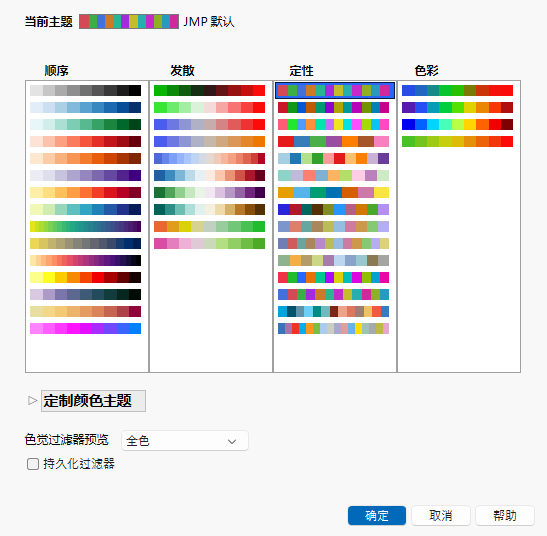The width and height of the screenshot is (547, 536).
Task: Select the light-to-dark blue sequential theme
Action: (85, 107)
